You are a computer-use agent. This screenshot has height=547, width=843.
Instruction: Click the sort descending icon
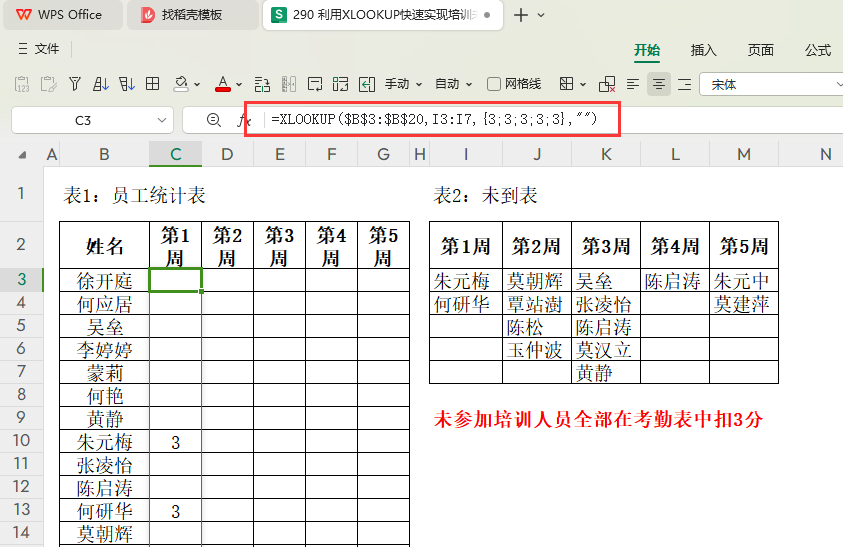(127, 84)
